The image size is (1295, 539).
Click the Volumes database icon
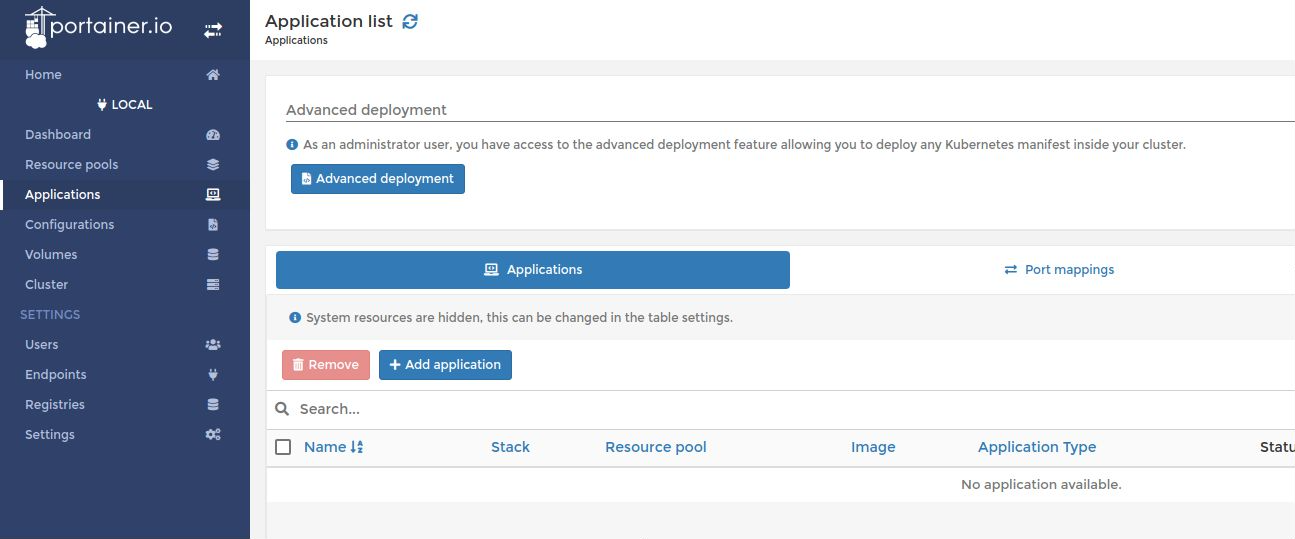213,255
